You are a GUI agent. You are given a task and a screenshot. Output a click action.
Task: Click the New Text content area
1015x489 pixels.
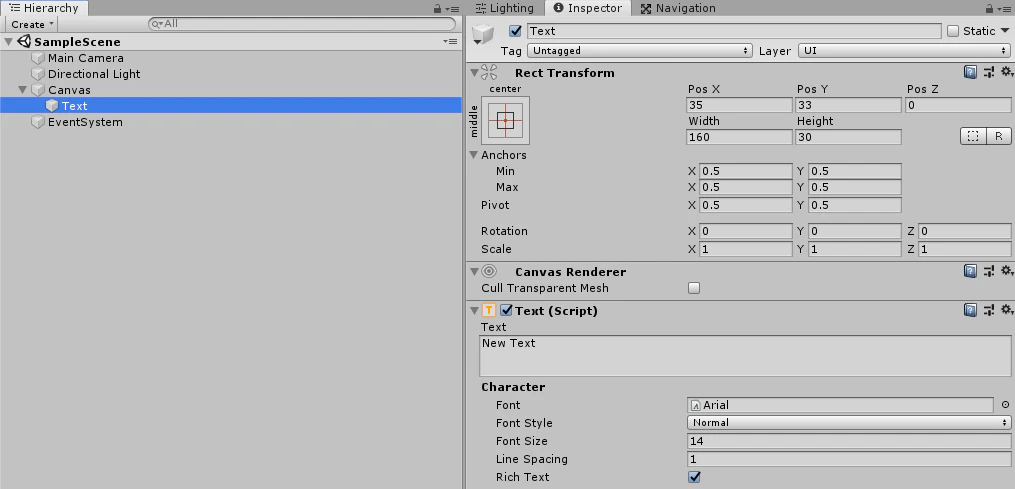(x=745, y=356)
